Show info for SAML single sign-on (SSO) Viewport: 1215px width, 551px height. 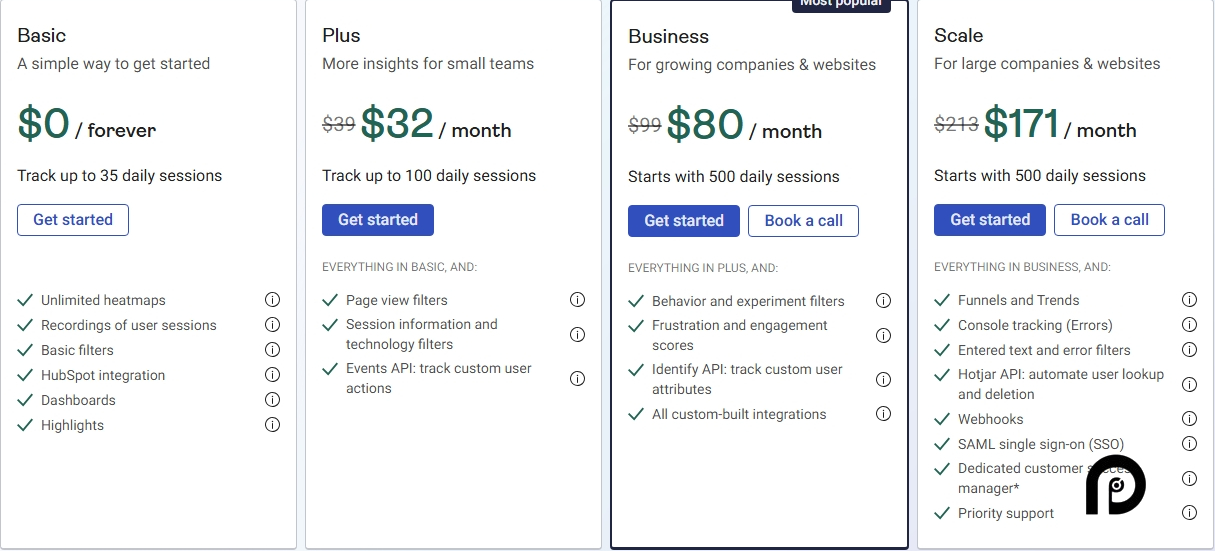1189,444
